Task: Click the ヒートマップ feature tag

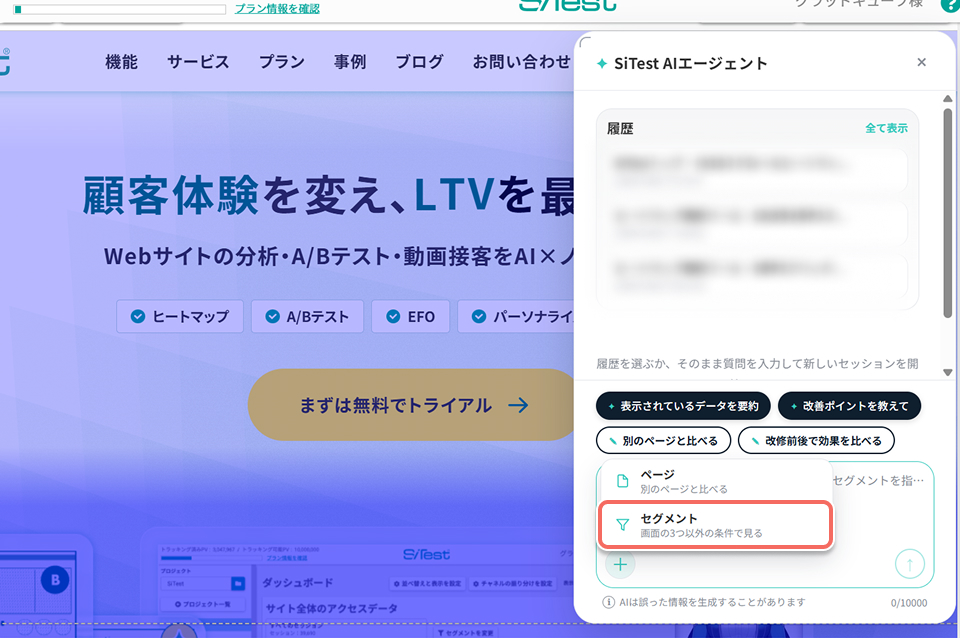Action: click(180, 317)
